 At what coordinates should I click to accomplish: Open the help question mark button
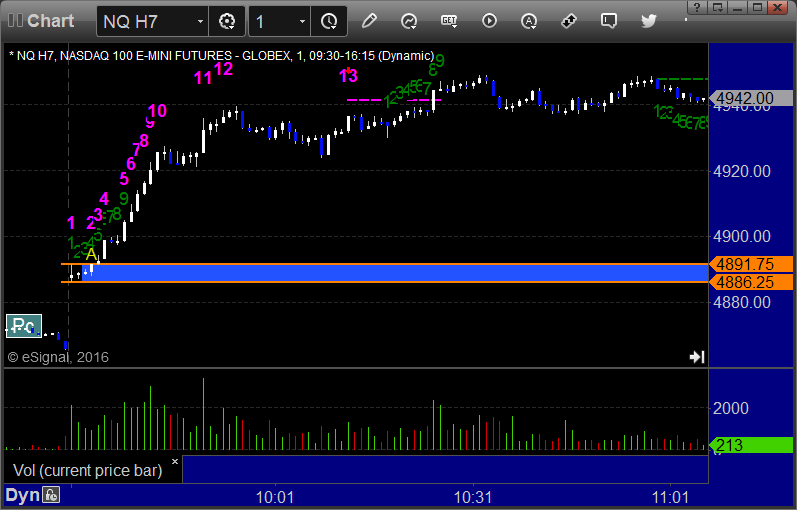(697, 7)
